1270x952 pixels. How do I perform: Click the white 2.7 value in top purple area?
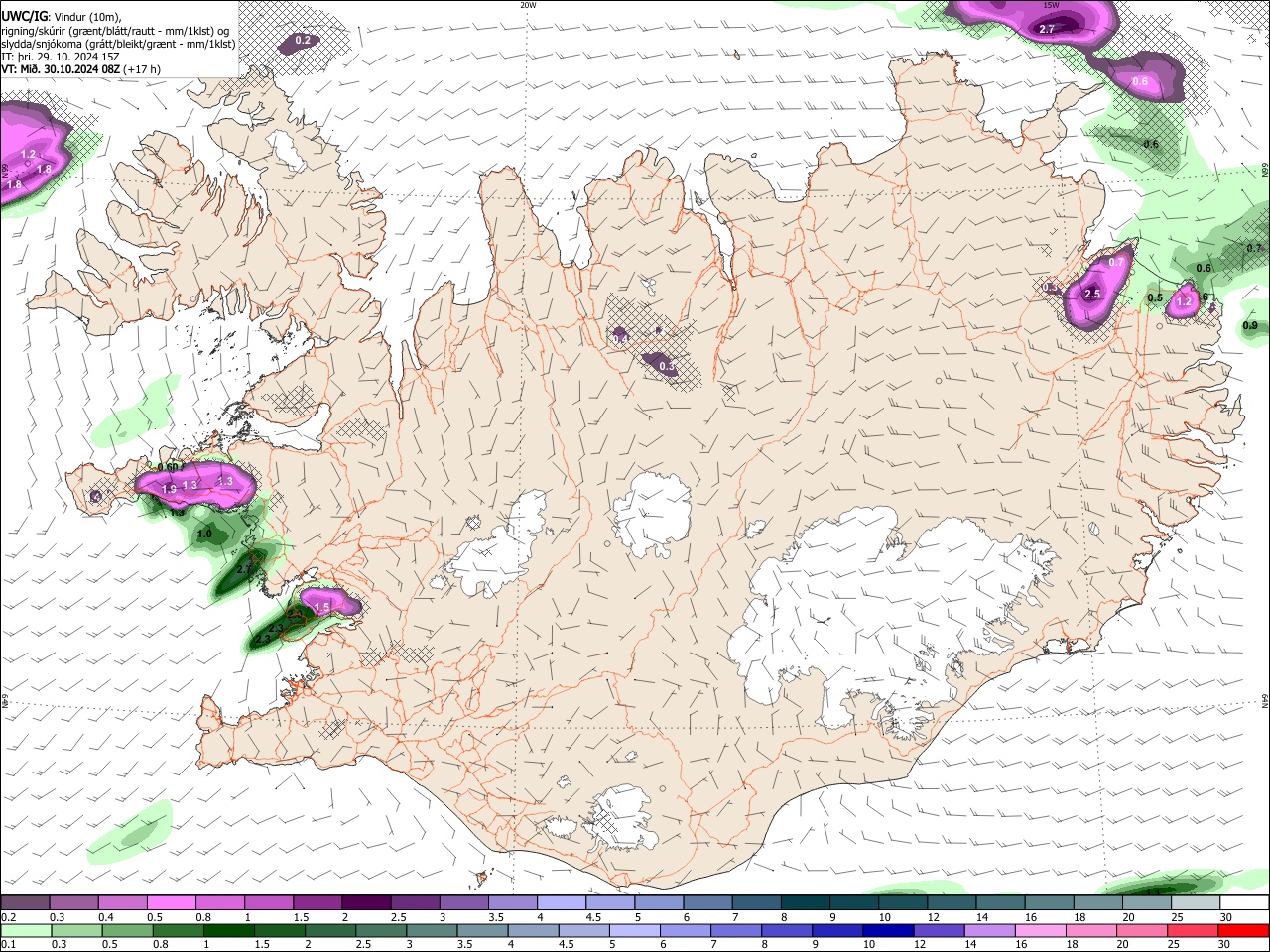[x=1047, y=29]
